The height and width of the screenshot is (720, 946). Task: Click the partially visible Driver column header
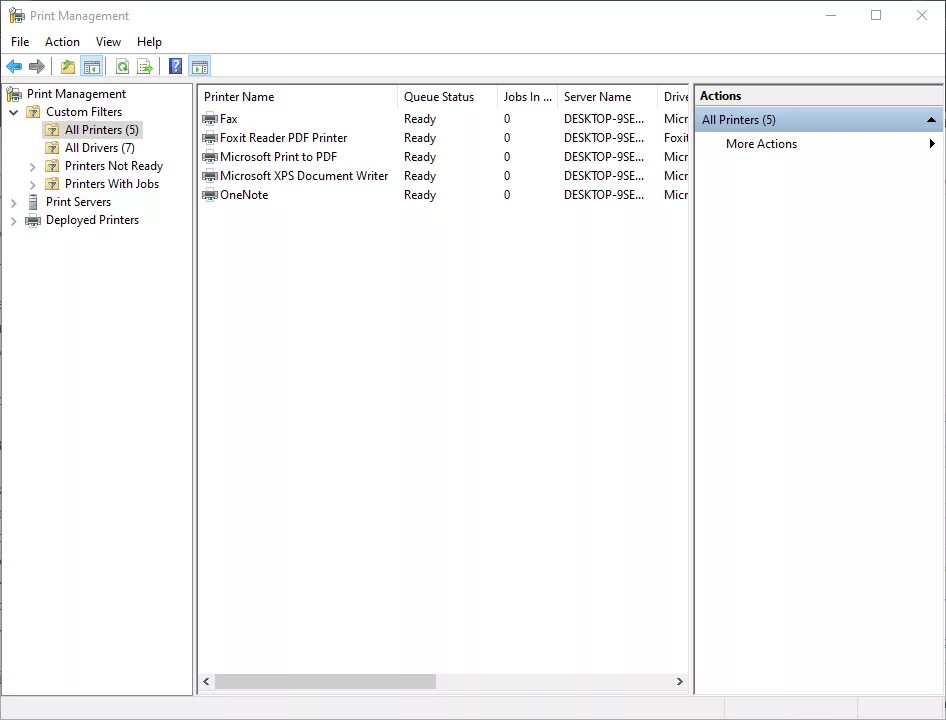pos(673,97)
